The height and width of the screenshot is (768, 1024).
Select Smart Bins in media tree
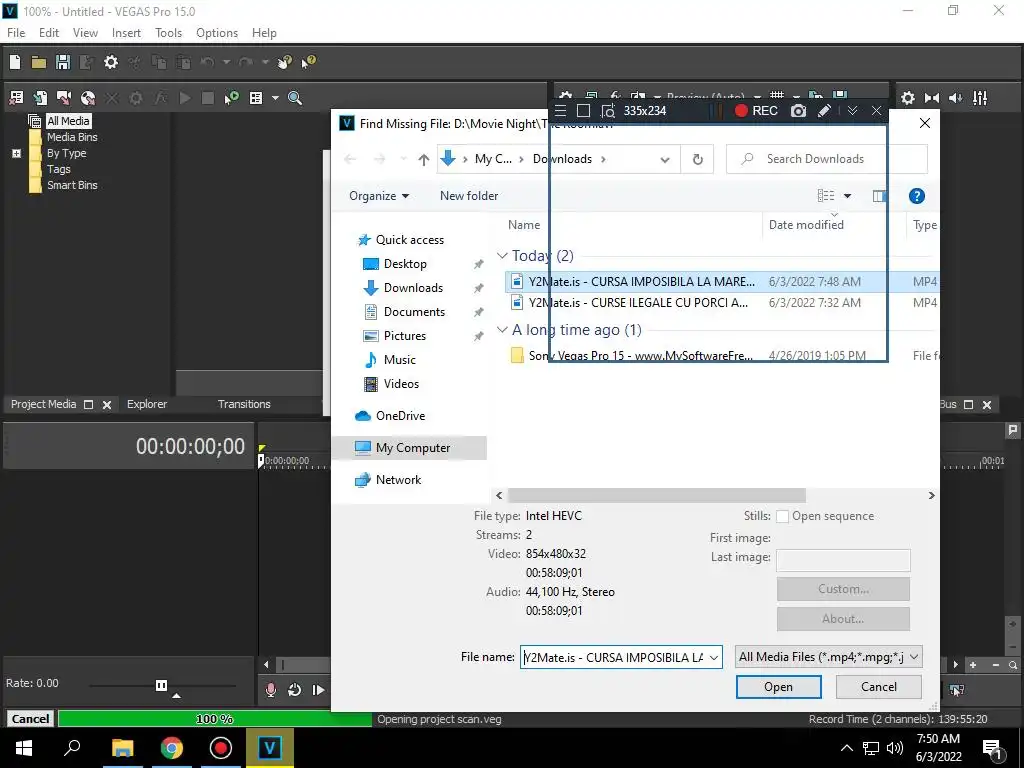[72, 185]
